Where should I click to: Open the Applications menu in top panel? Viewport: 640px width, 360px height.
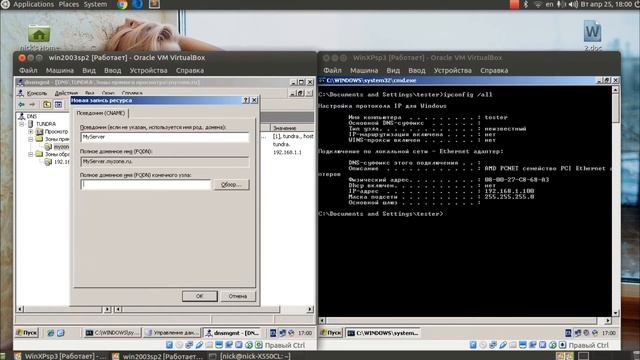[x=33, y=4]
